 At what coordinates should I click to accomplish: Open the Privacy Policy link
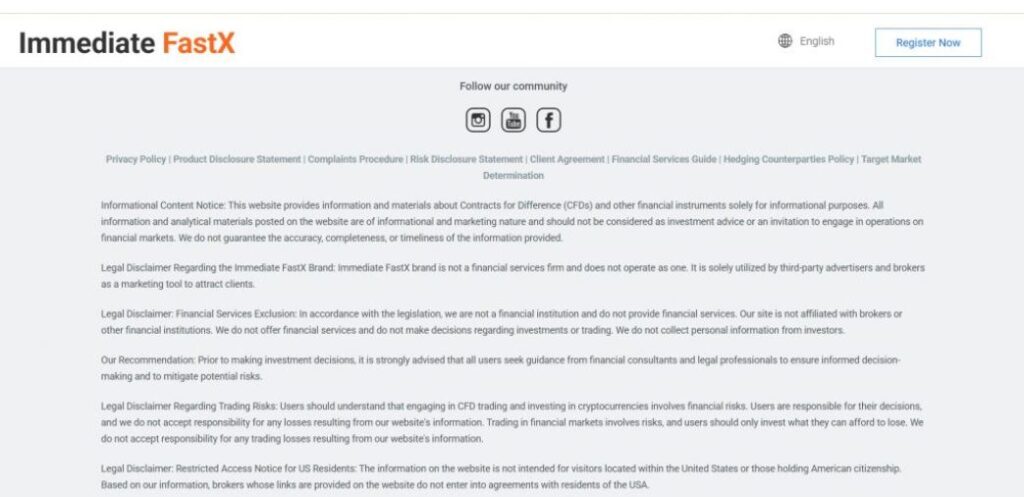coord(136,159)
